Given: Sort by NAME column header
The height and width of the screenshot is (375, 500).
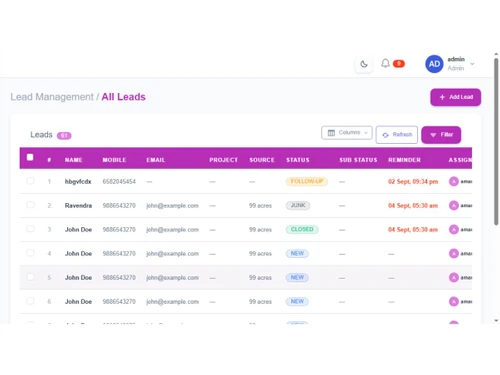Looking at the screenshot, I should tap(73, 160).
